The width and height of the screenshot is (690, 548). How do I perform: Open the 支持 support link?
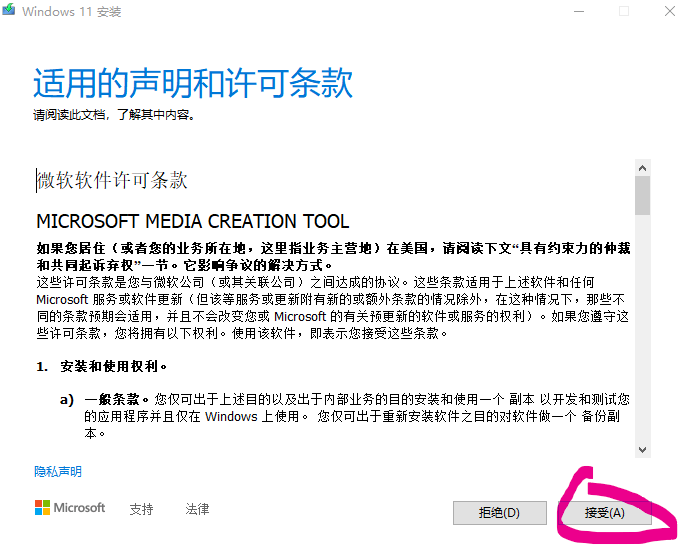(141, 509)
